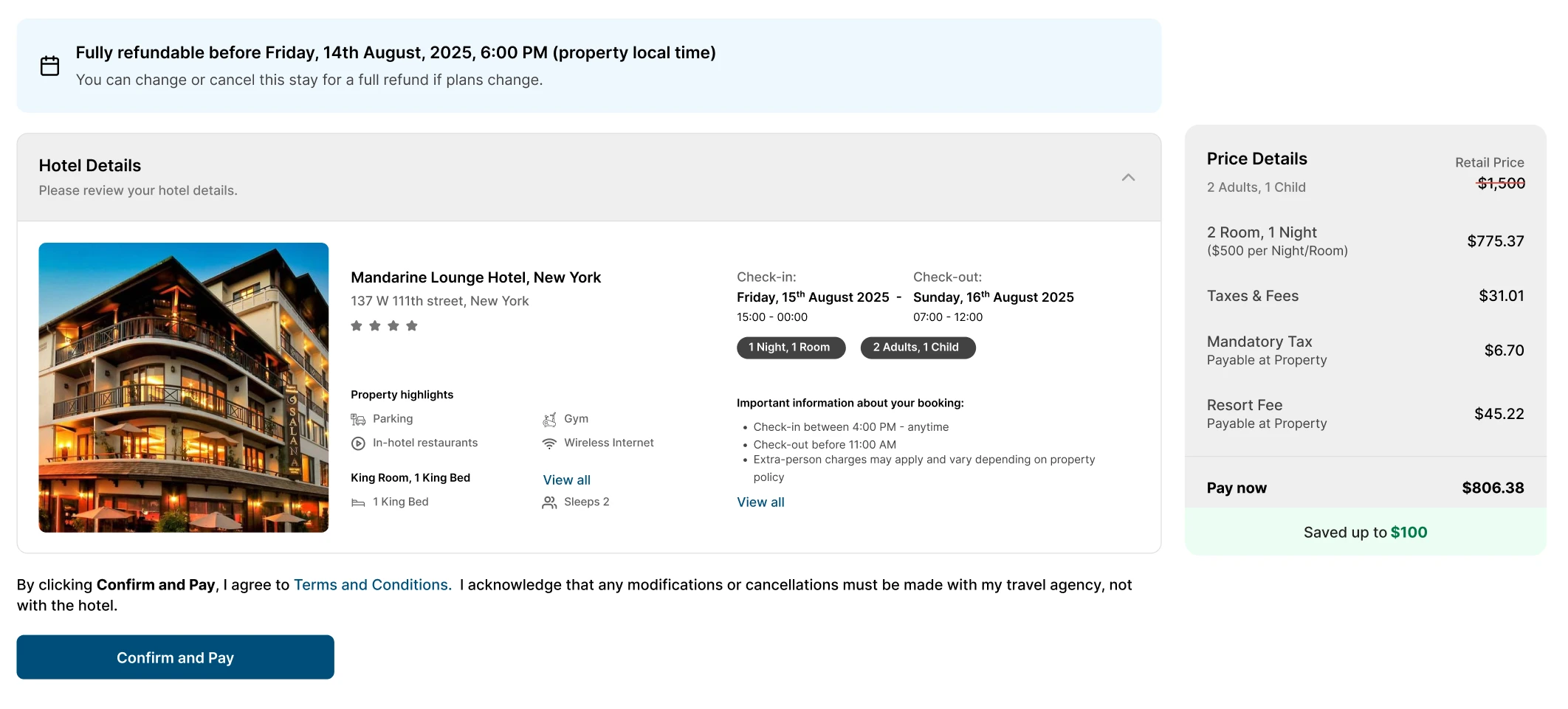Image resolution: width=1568 pixels, height=709 pixels.
Task: Click the calendar icon in the refund banner
Action: pos(49,66)
